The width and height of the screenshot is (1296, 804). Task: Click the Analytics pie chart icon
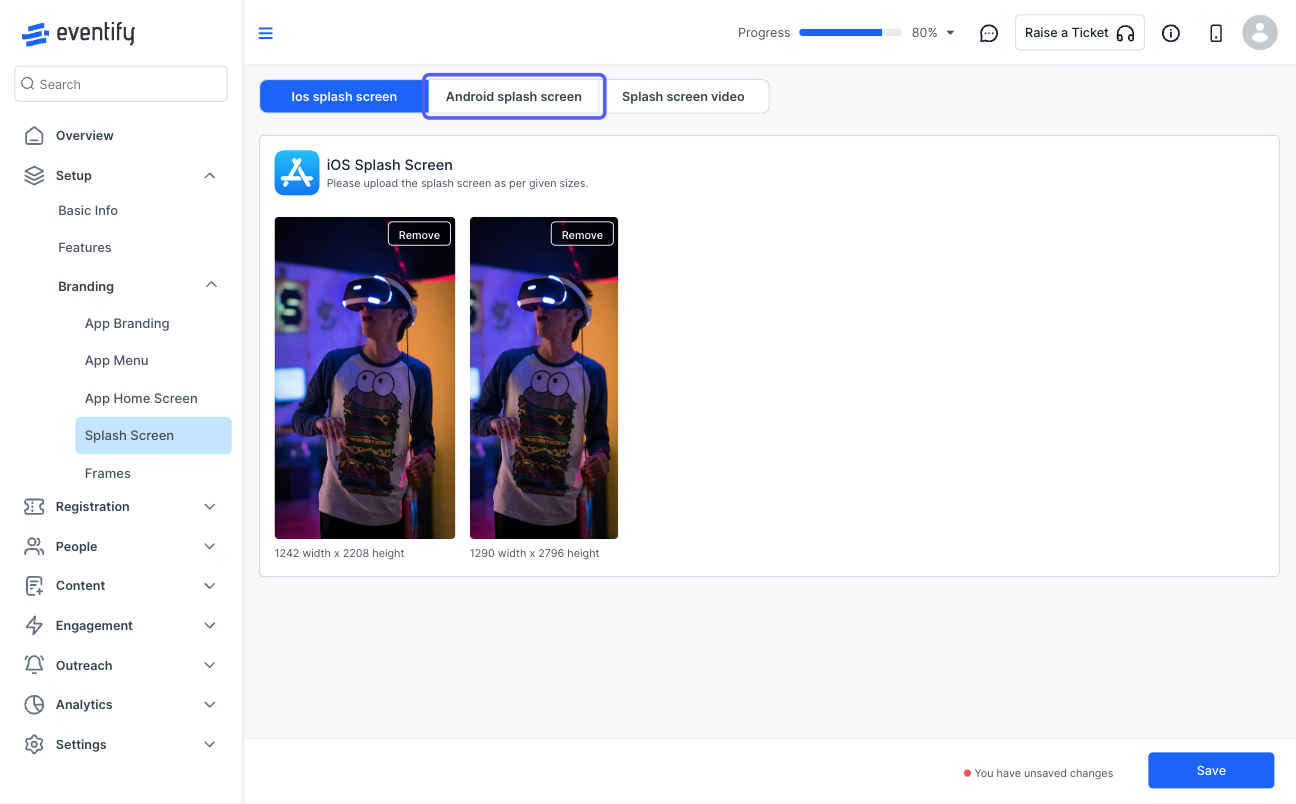tap(34, 704)
